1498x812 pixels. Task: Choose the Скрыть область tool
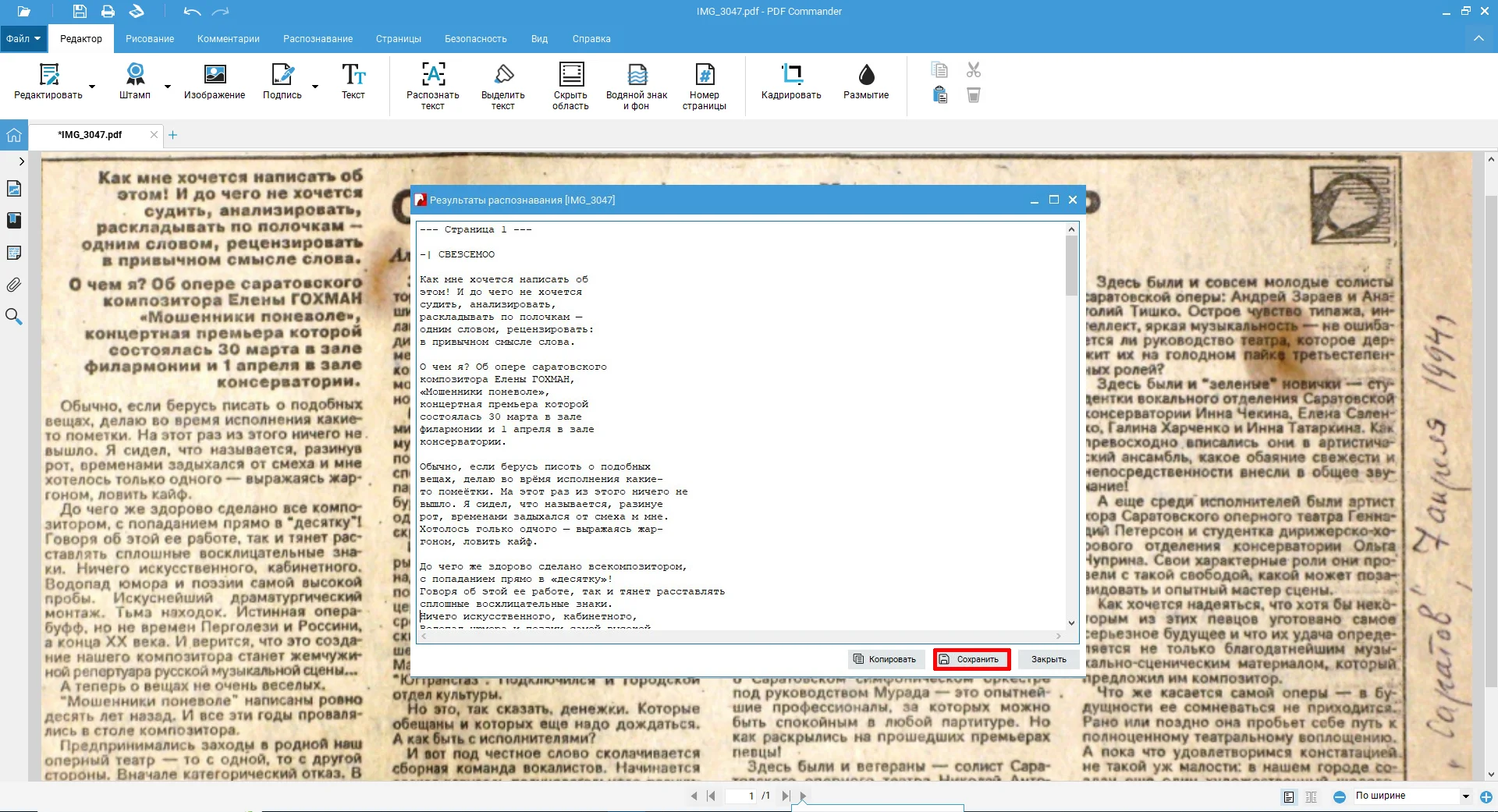click(571, 87)
